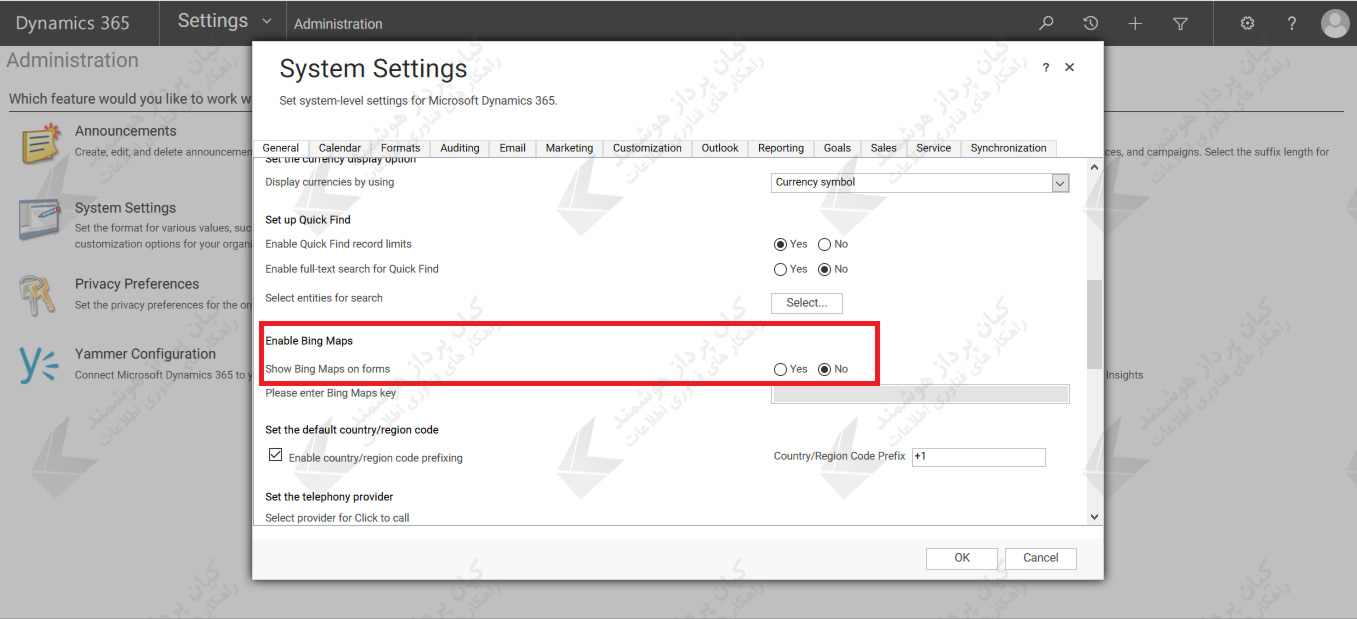Screen dimensions: 1357x619
Task: Open the advanced find funnel icon
Action: click(1180, 23)
